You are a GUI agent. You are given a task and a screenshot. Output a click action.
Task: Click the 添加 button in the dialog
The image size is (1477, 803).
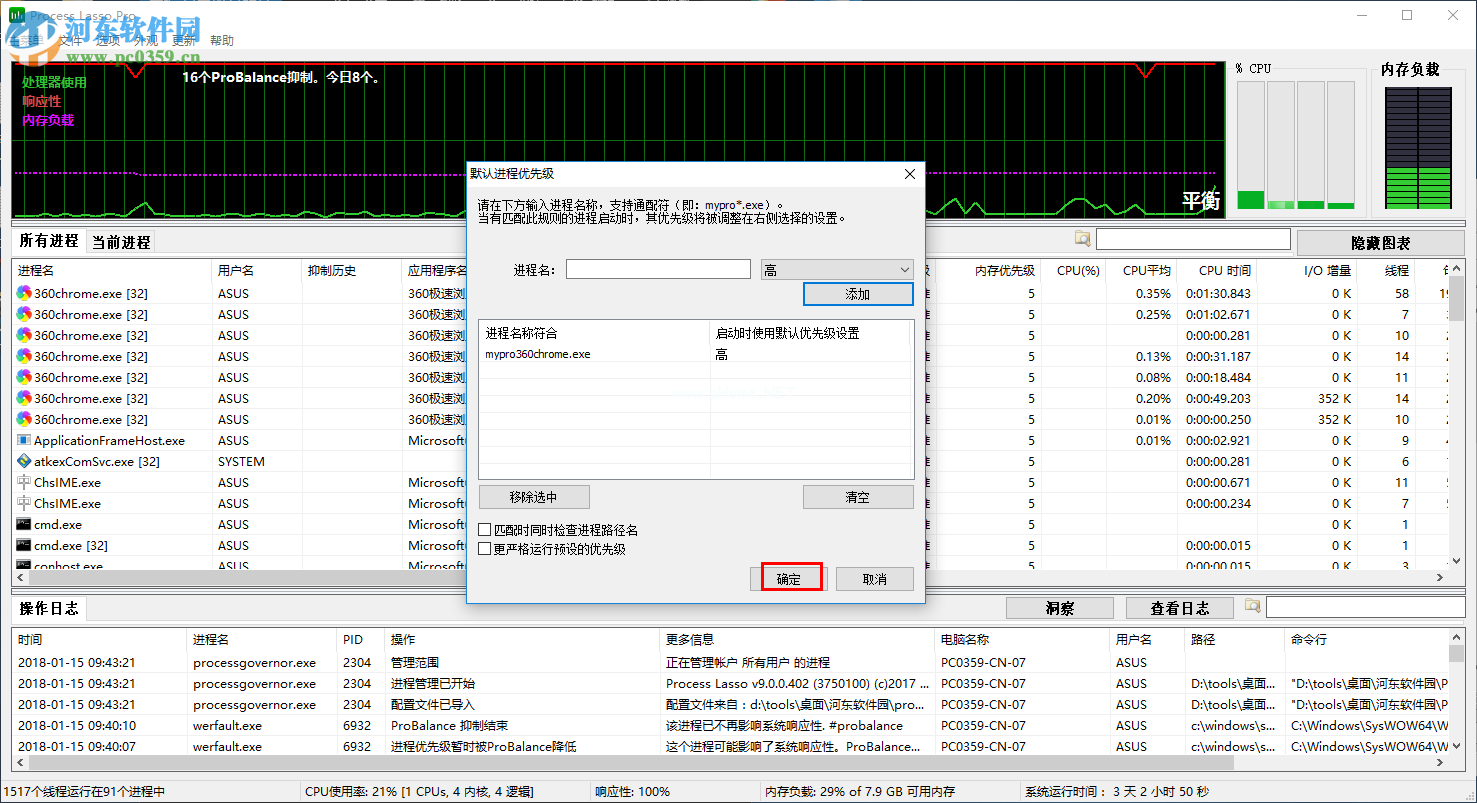[x=858, y=294]
